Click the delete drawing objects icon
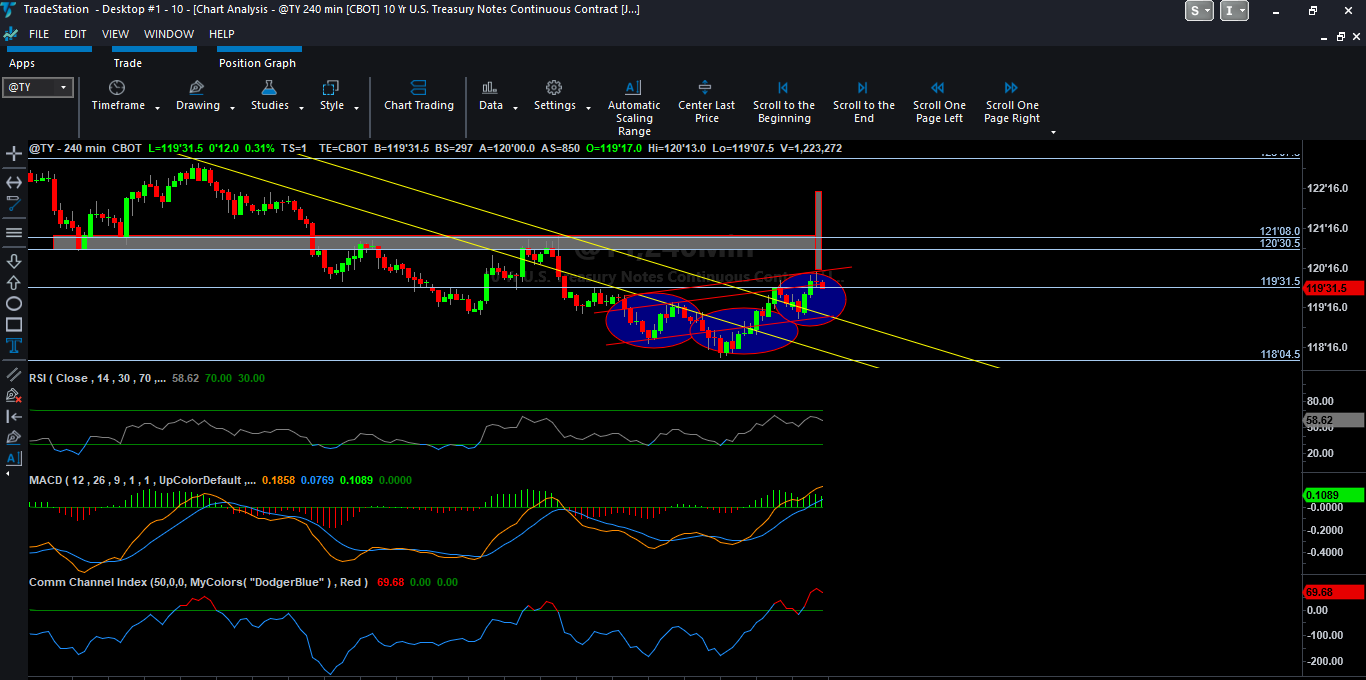The width and height of the screenshot is (1366, 680). pos(14,395)
